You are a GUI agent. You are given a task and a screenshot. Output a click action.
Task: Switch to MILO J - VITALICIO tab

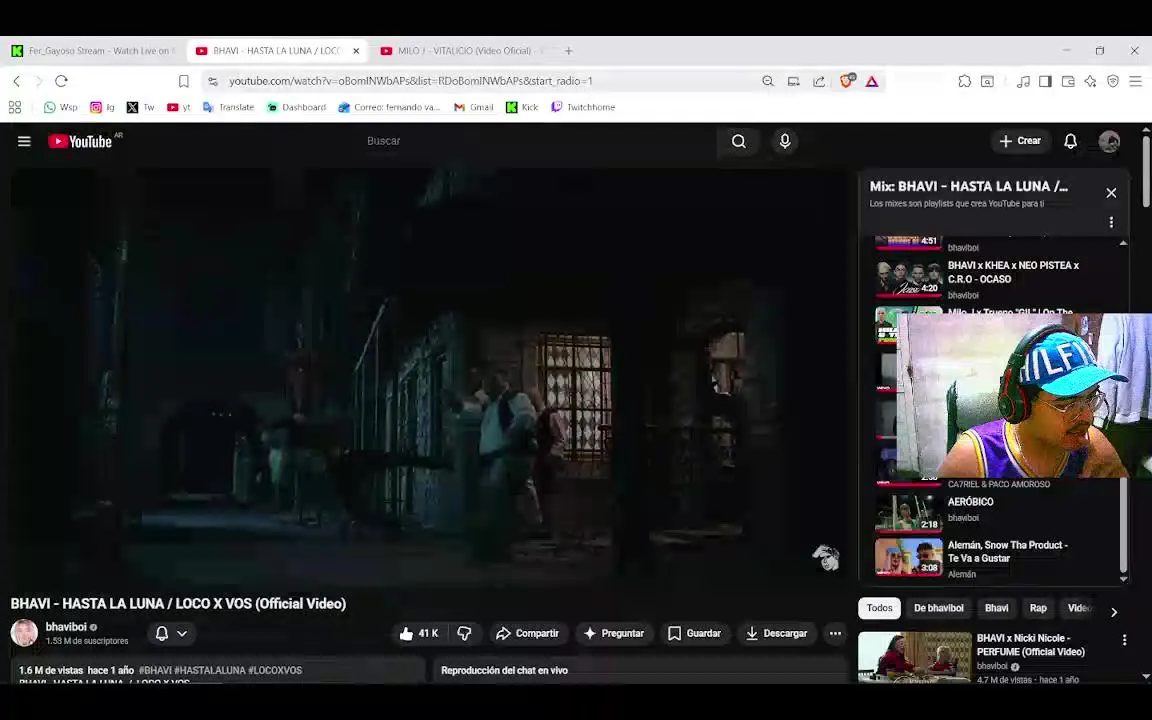coord(463,51)
